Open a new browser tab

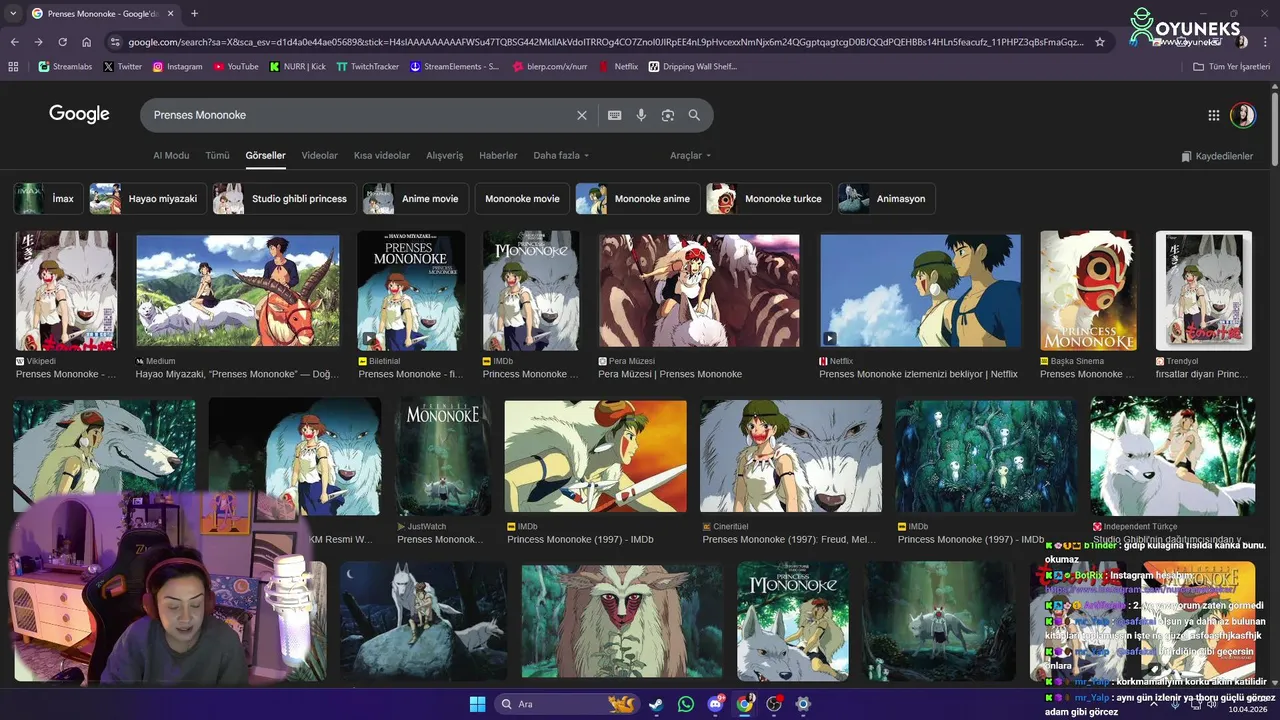[x=194, y=13]
